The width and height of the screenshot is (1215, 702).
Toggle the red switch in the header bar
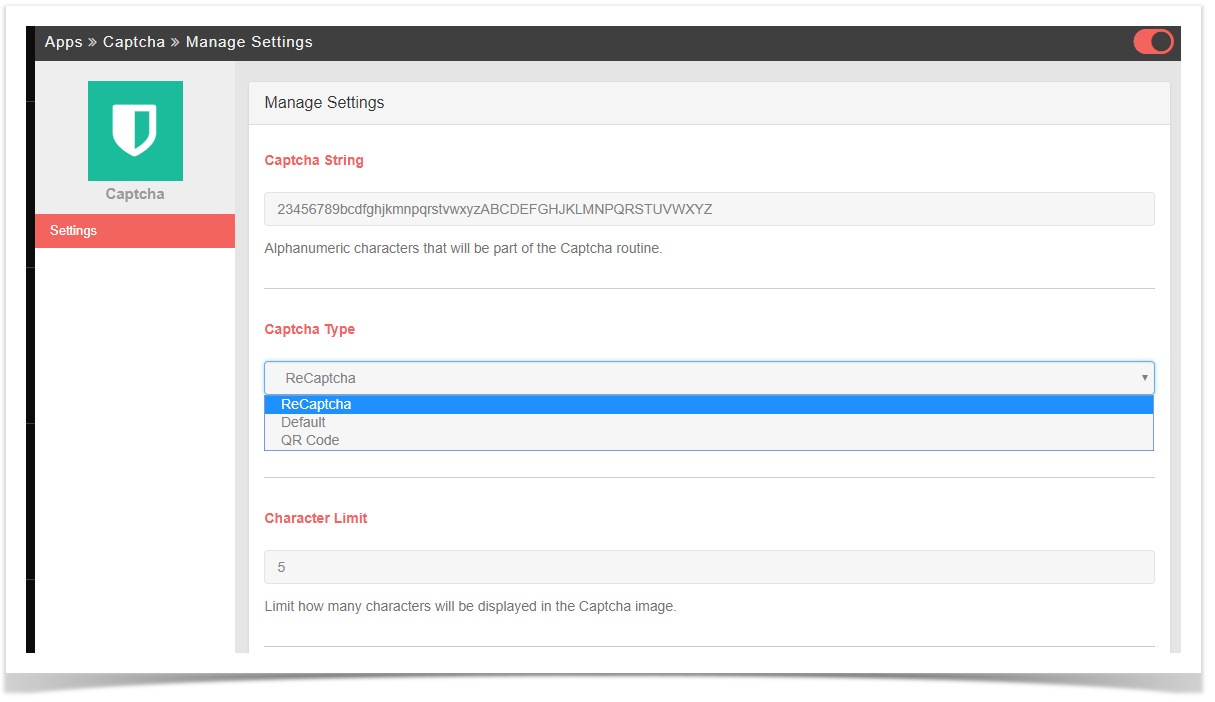coord(1153,42)
